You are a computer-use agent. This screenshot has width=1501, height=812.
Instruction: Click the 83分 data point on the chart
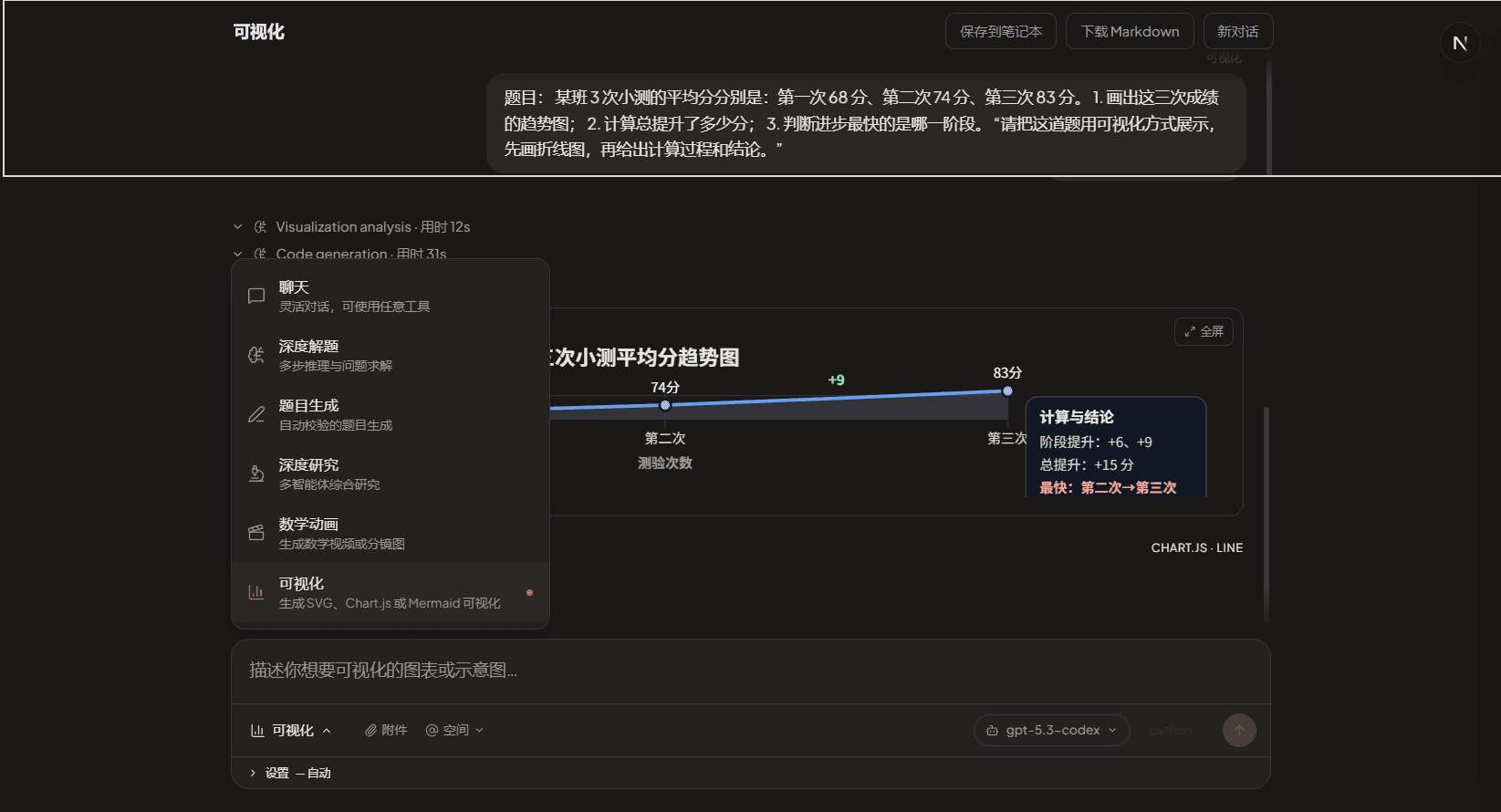click(1007, 390)
